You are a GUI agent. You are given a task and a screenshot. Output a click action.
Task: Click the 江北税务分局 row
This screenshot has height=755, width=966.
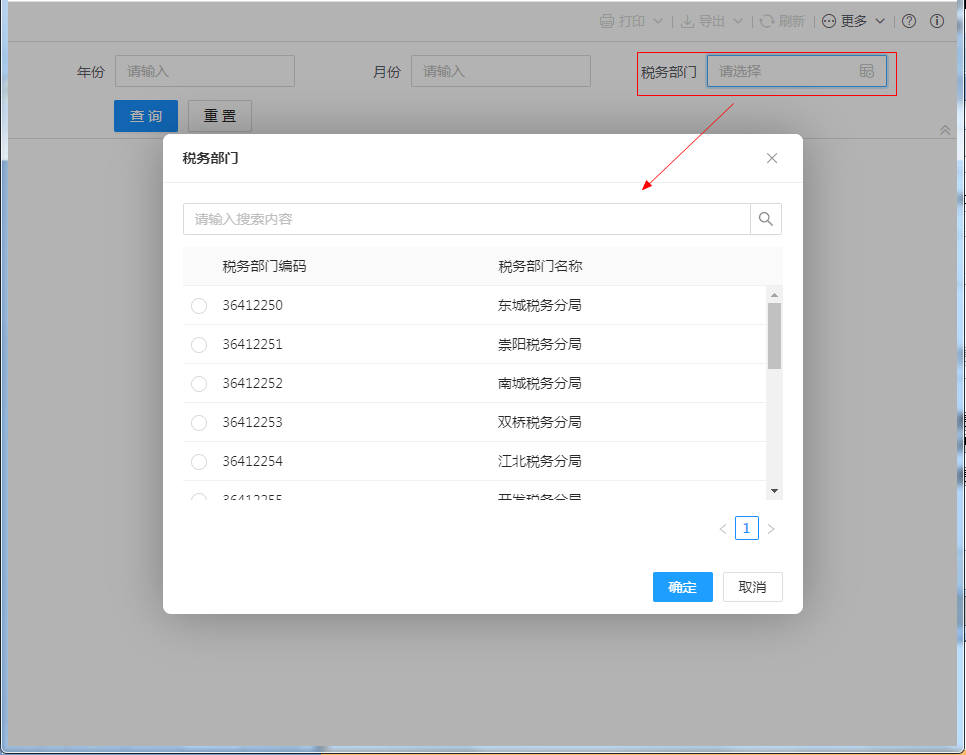(x=539, y=461)
